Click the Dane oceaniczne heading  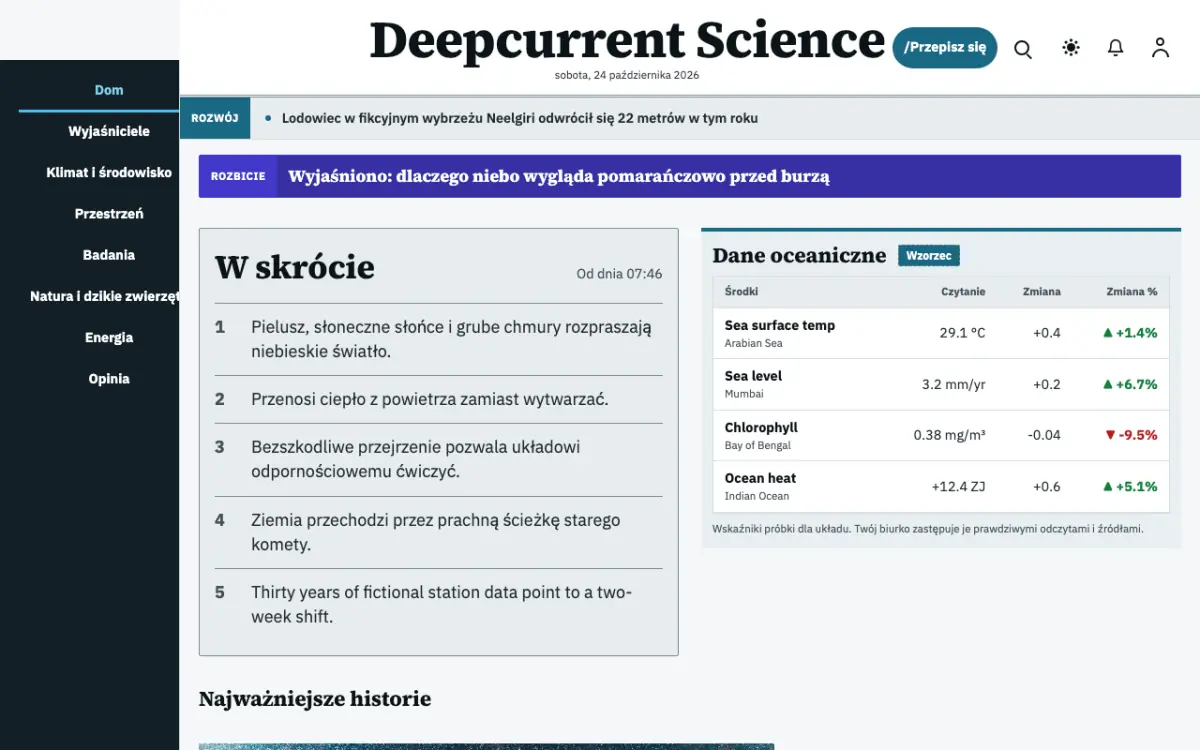799,255
